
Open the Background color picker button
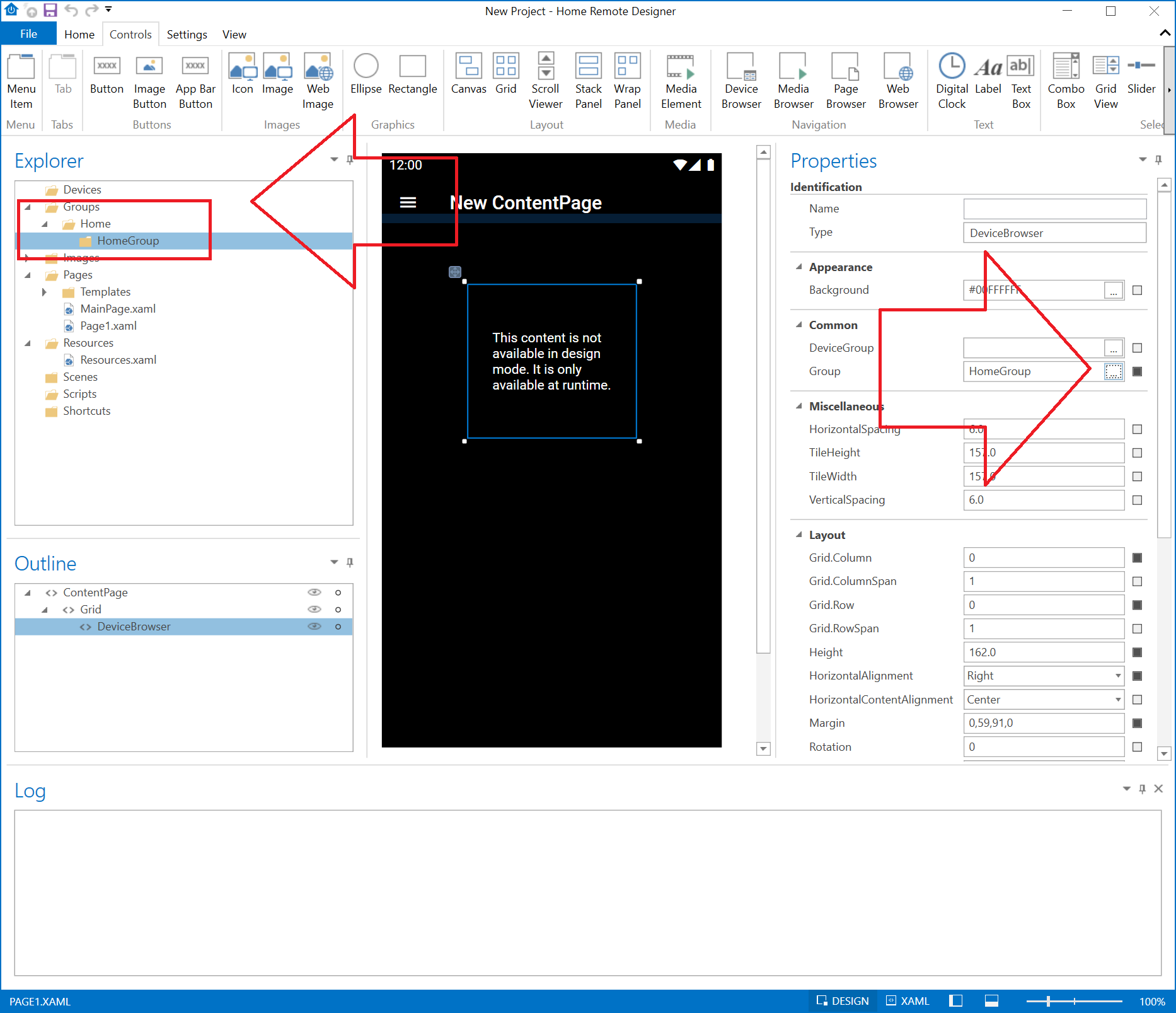point(1114,291)
